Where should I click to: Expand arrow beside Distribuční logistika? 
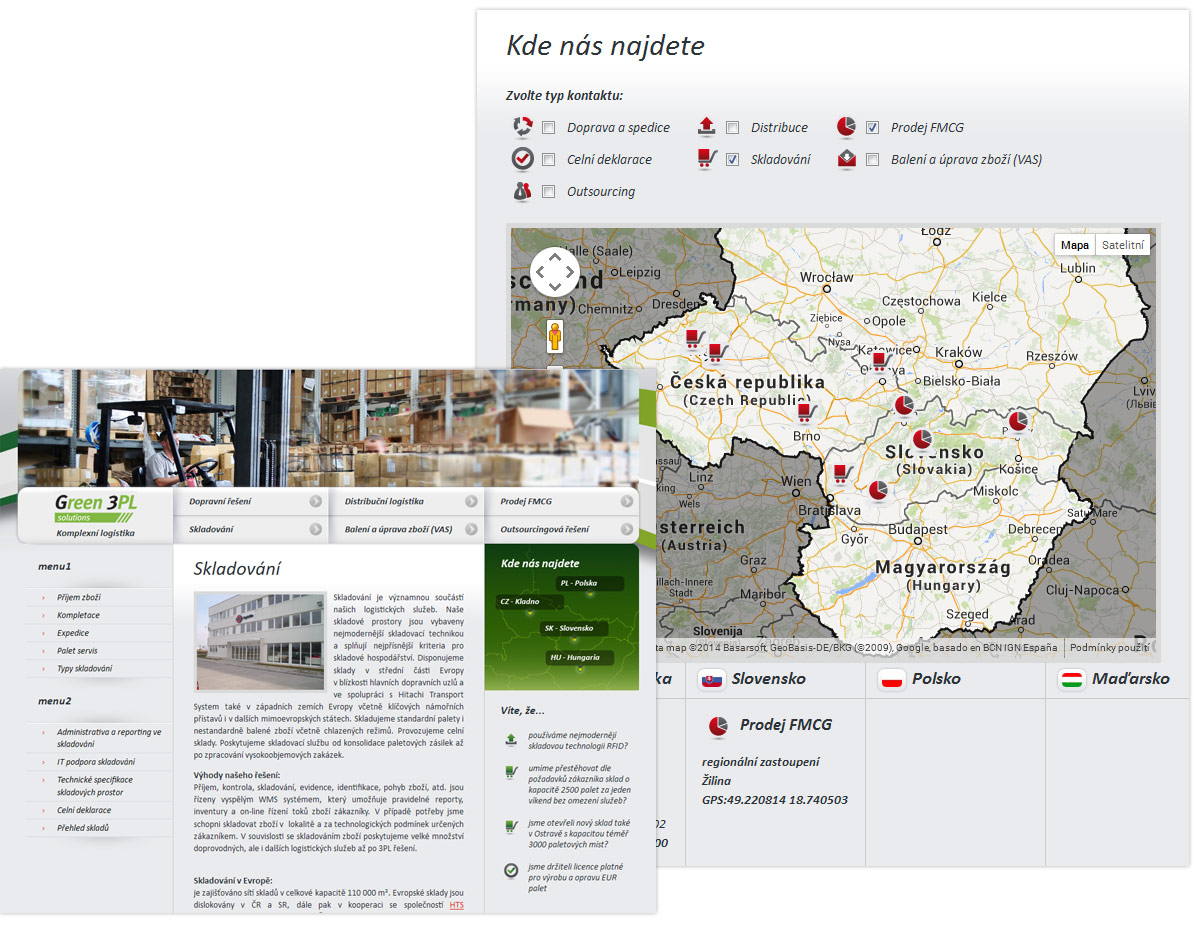point(471,501)
